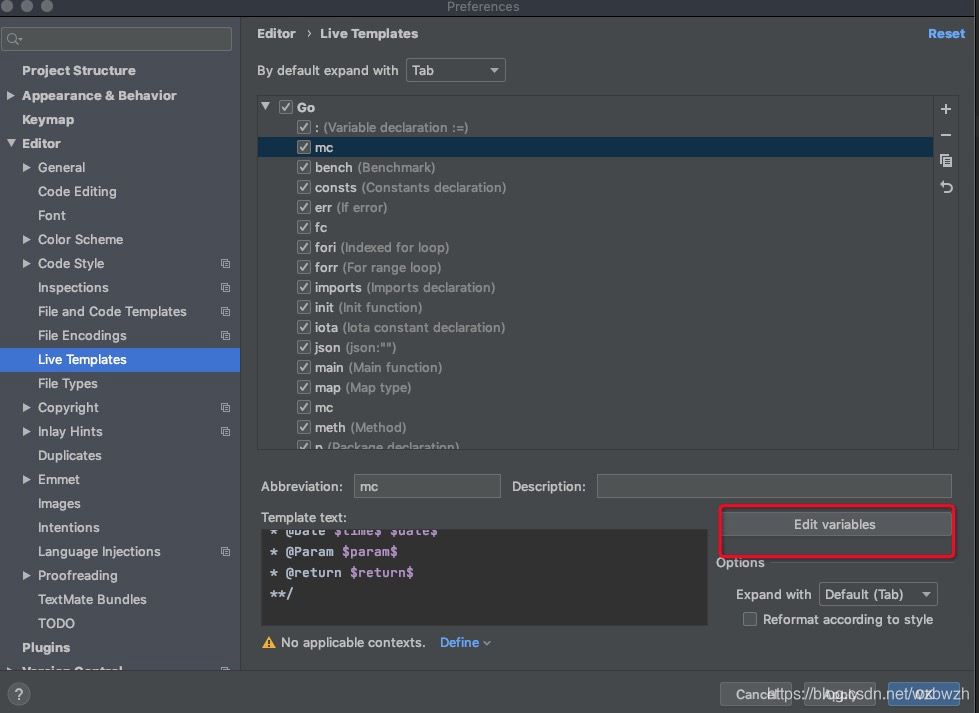Click the warning icon next to No applicable contexts
The image size is (979, 713).
(268, 643)
